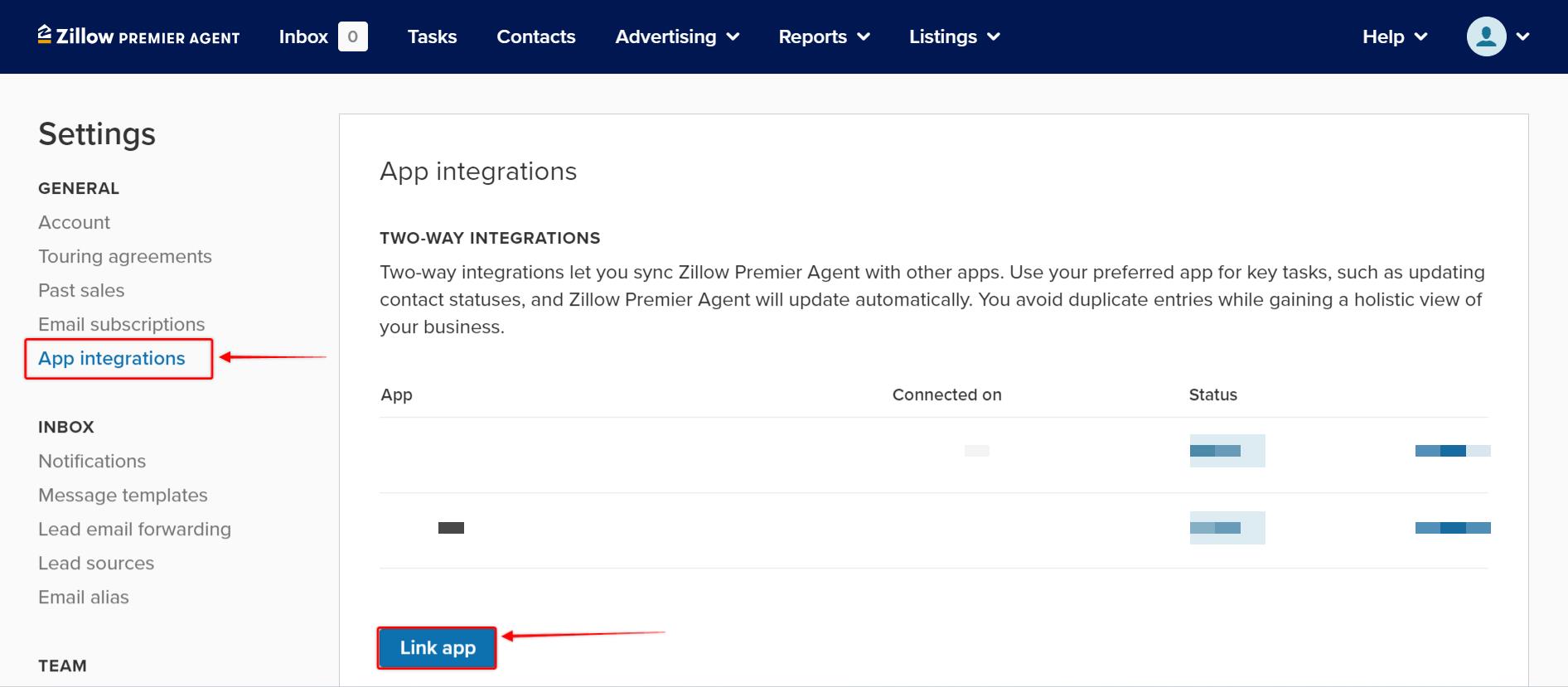Go to the Tasks page
The width and height of the screenshot is (1568, 687).
pos(432,36)
